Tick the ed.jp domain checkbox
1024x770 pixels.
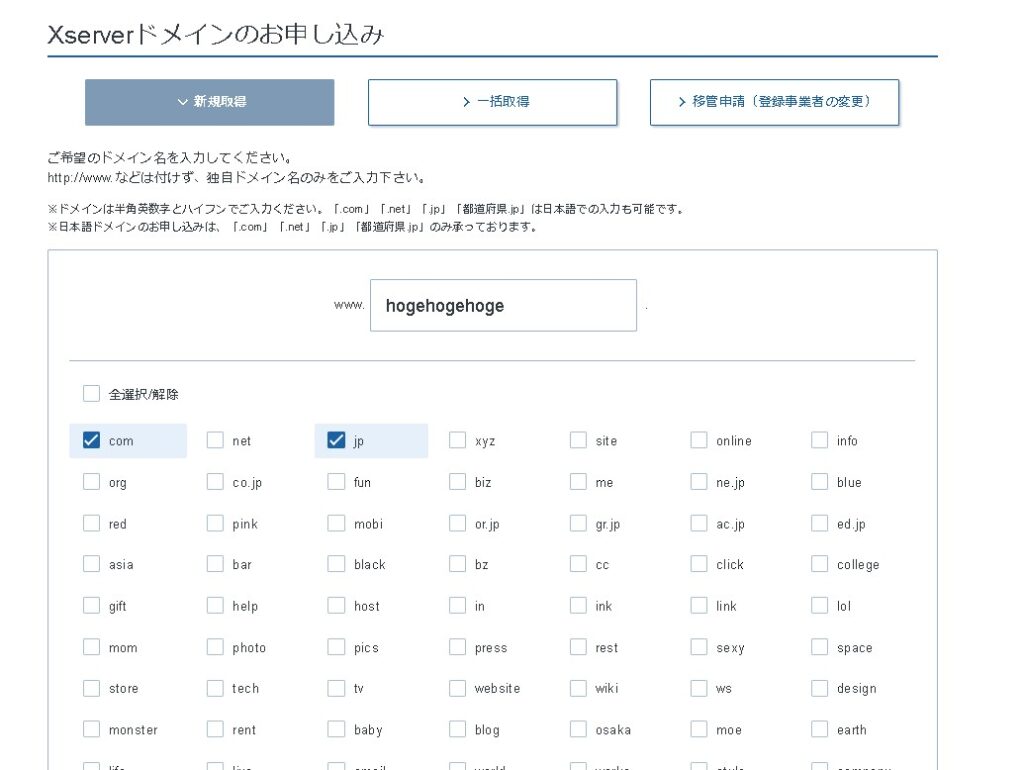click(820, 523)
